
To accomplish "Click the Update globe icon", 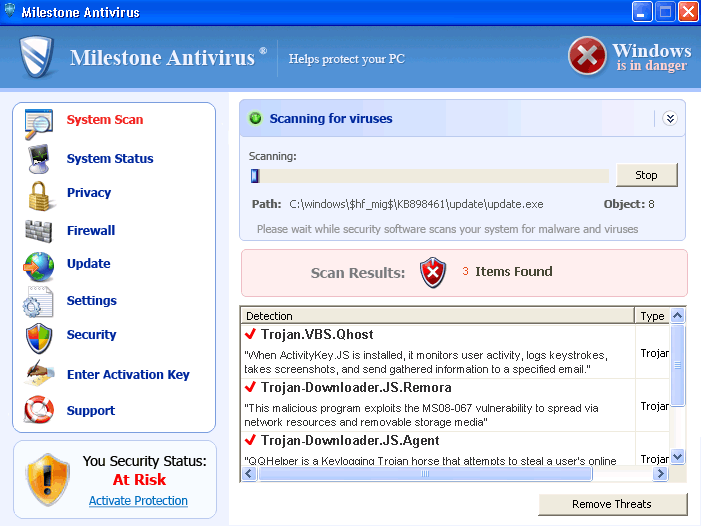I will (38, 265).
